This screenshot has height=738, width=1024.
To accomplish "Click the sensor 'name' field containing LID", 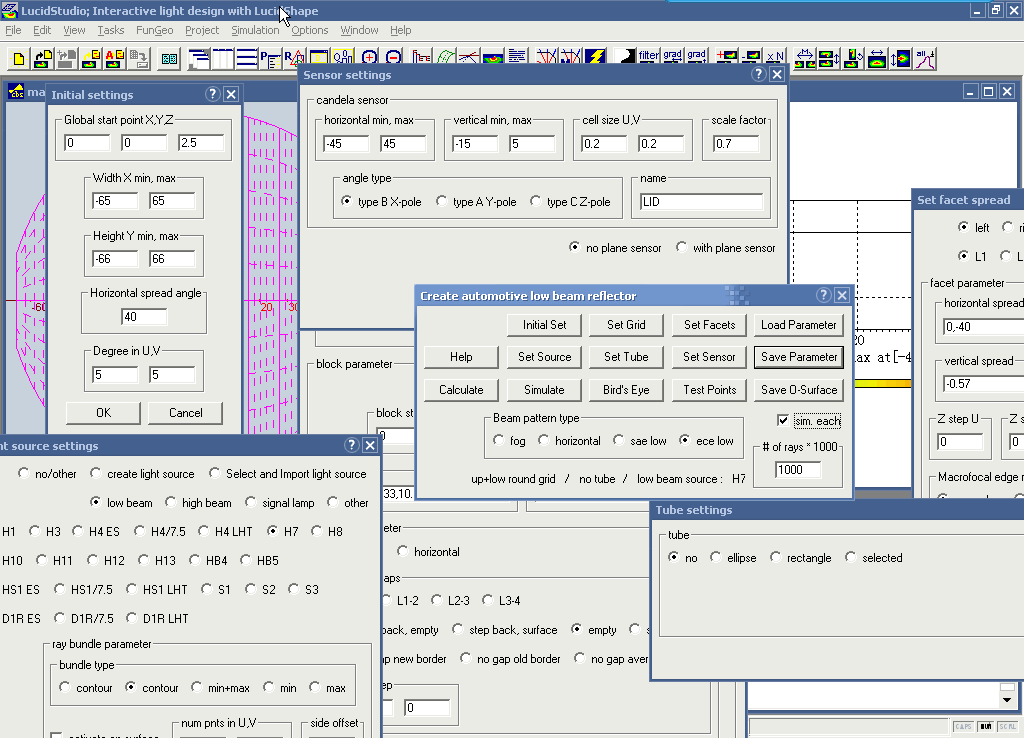I will tap(701, 202).
